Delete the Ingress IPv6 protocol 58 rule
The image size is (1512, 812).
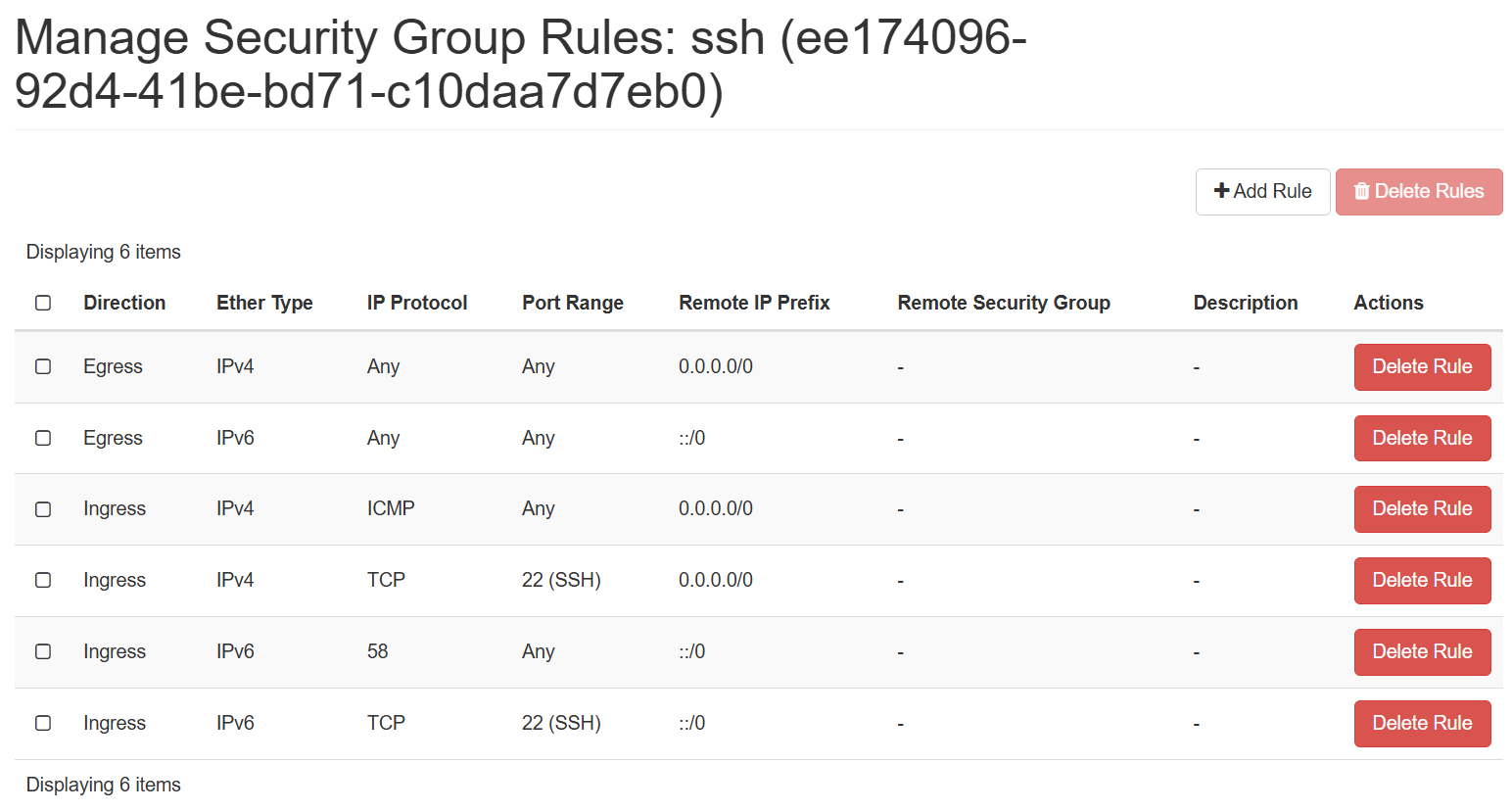tap(1421, 652)
